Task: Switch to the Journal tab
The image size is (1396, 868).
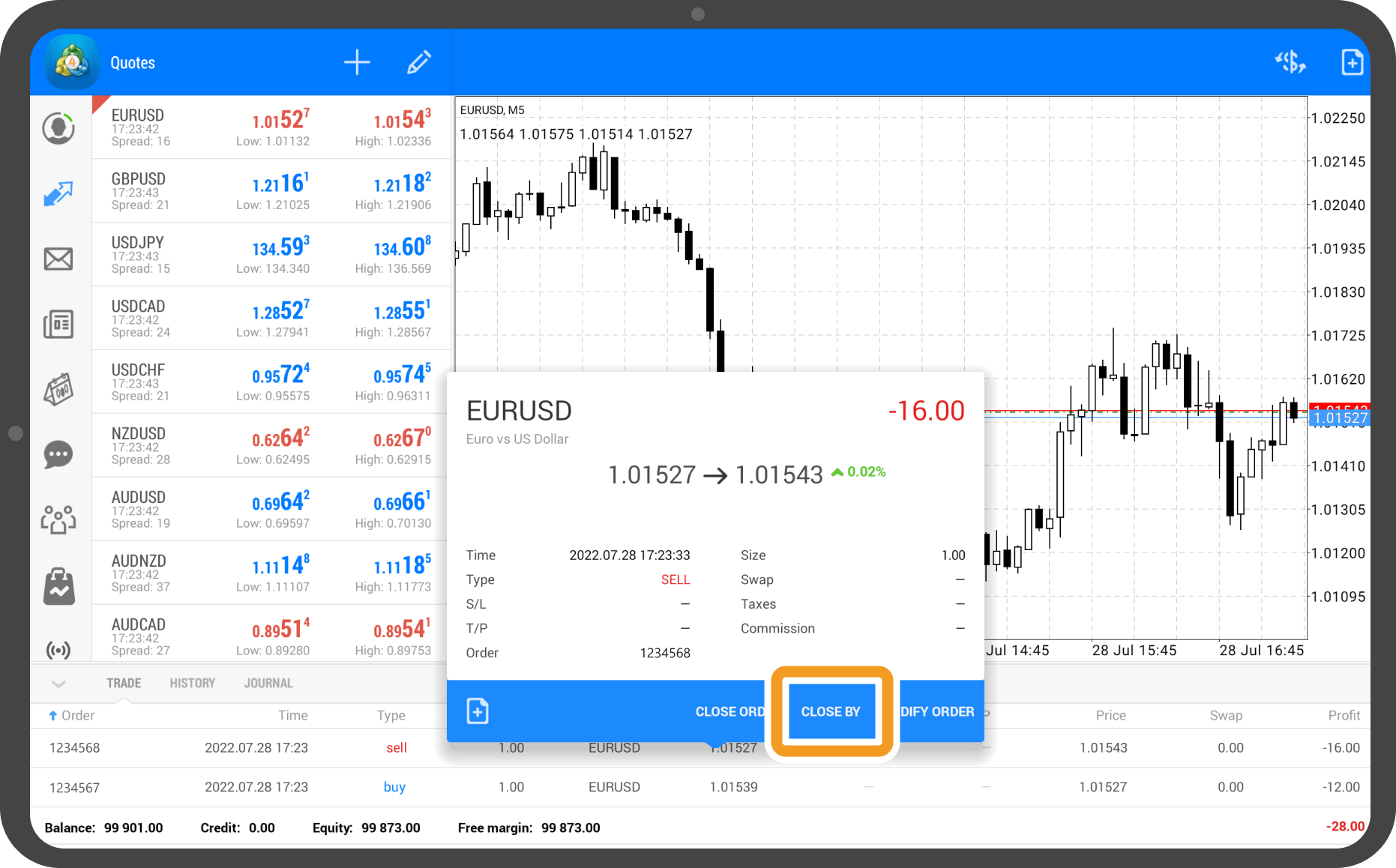Action: coord(268,683)
